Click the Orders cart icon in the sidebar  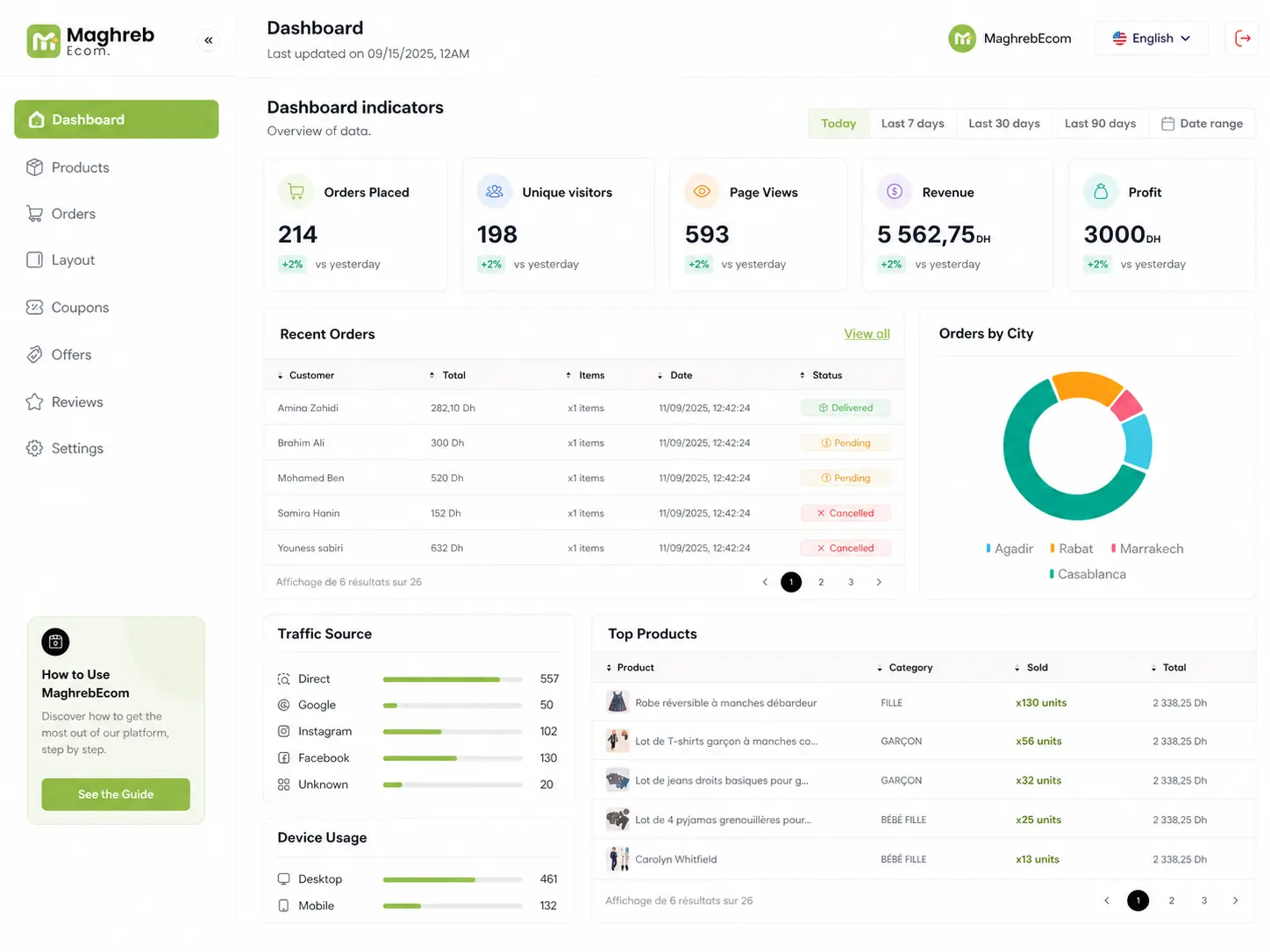pyautogui.click(x=34, y=214)
